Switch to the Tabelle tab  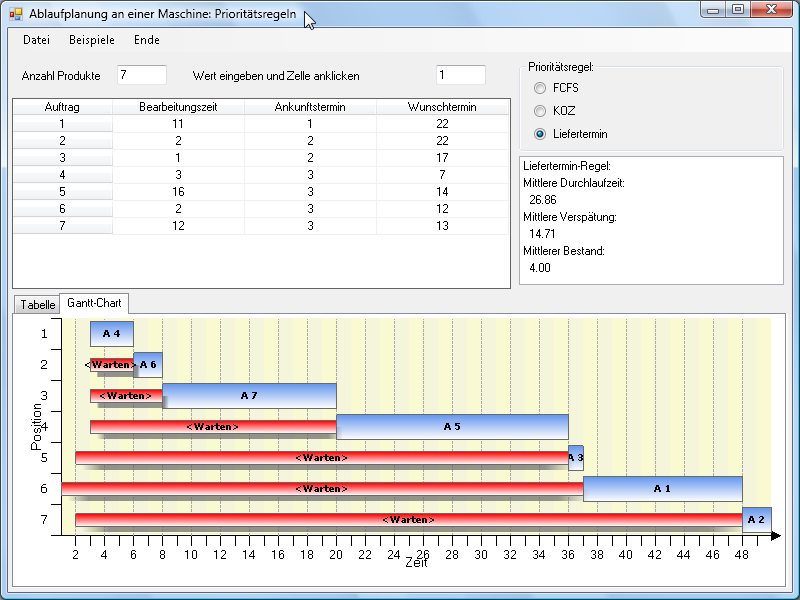38,304
